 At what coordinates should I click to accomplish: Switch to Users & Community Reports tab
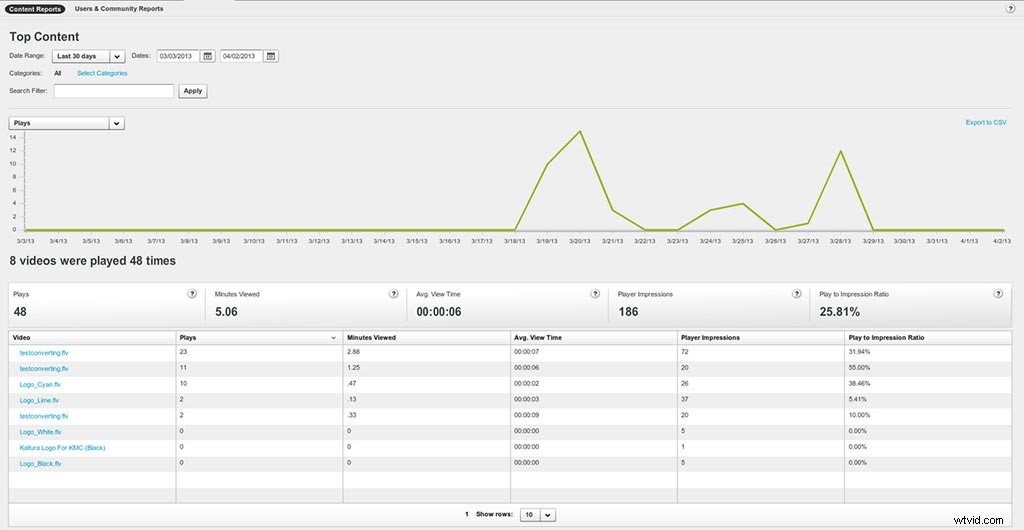click(119, 8)
